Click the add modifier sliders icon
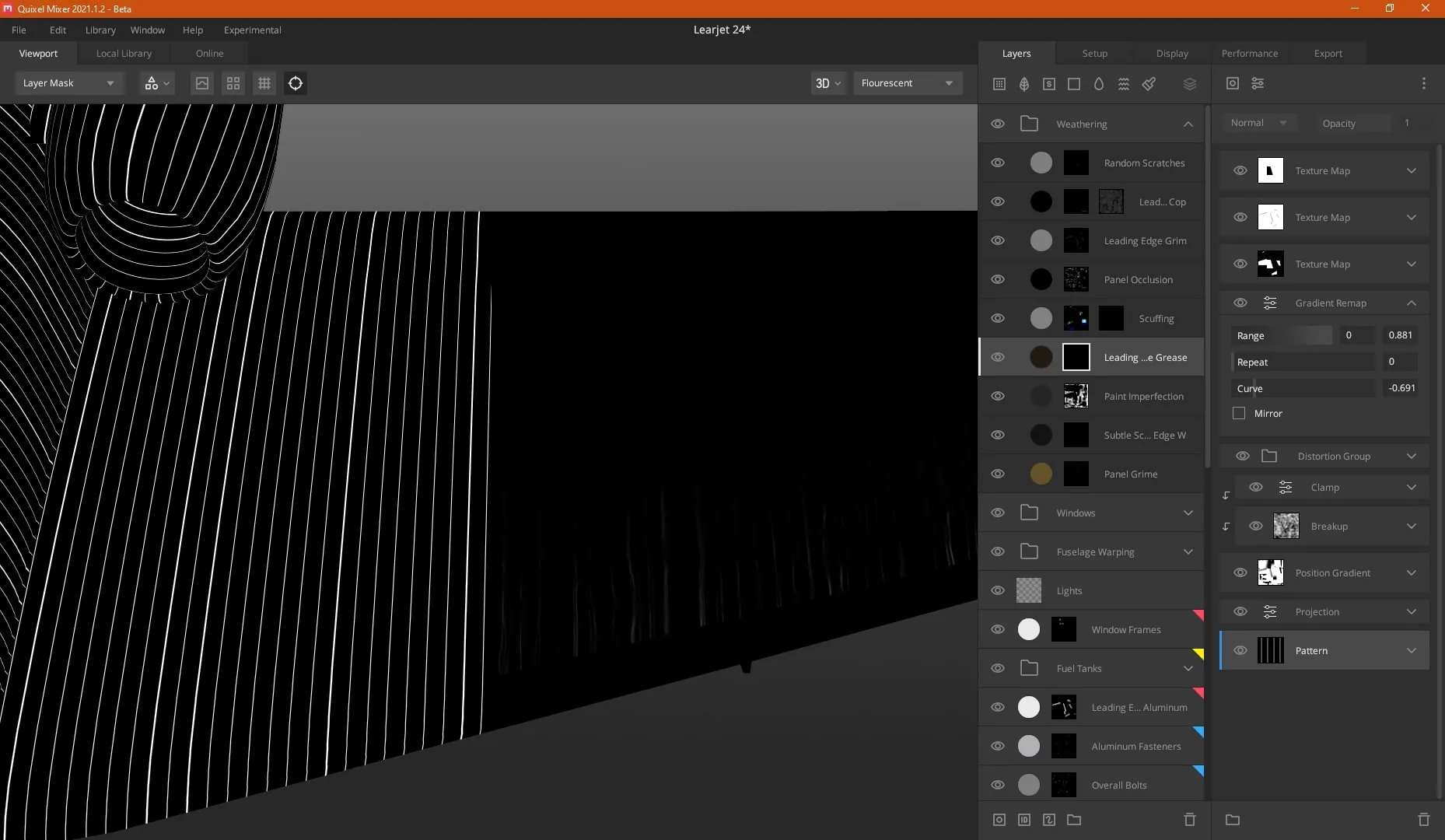Viewport: 1445px width, 840px height. 1258,83
